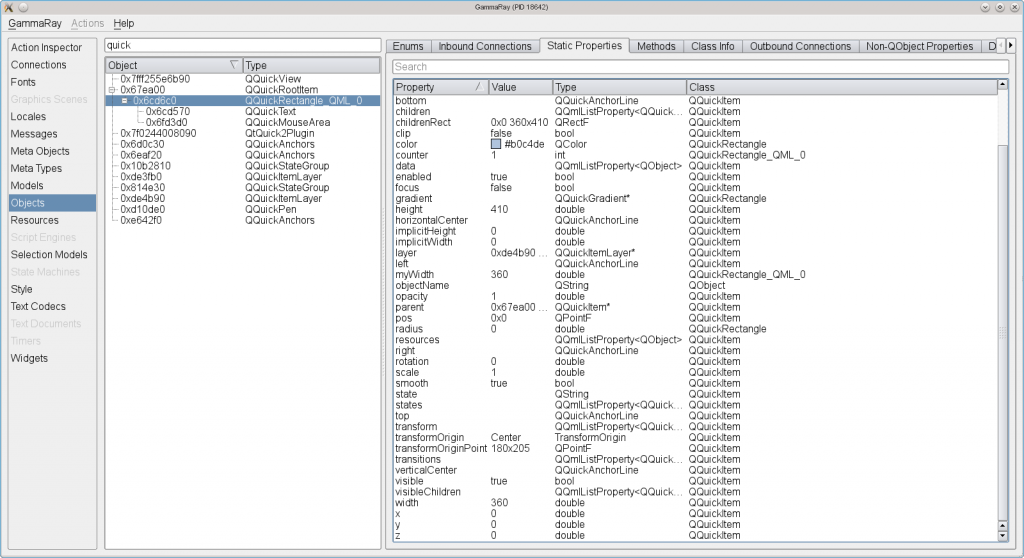Sort properties by the Value column header
The image size is (1024, 558).
pos(520,87)
